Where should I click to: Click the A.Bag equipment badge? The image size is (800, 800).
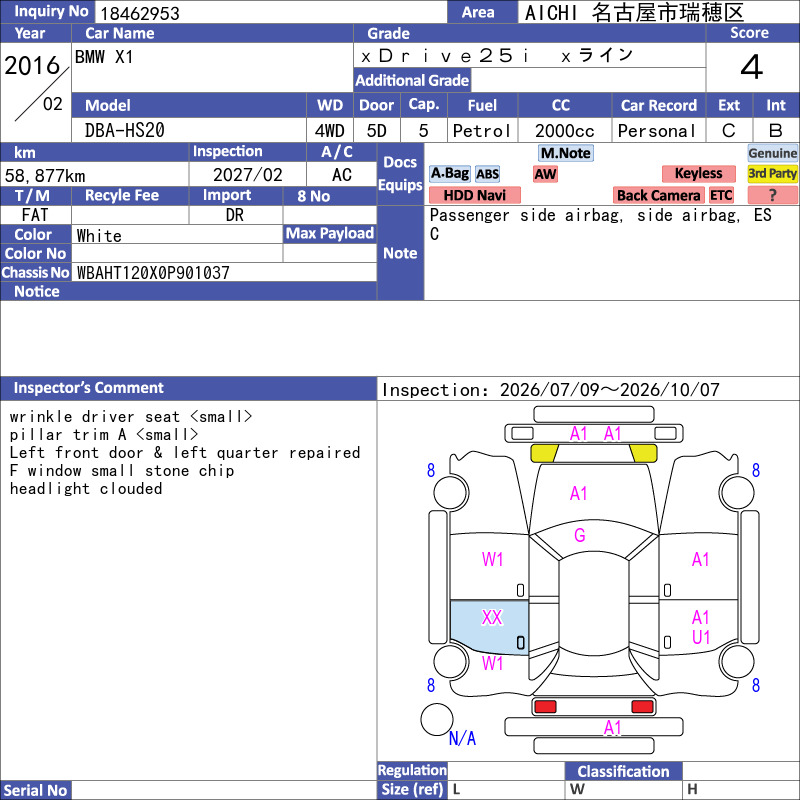coord(449,173)
